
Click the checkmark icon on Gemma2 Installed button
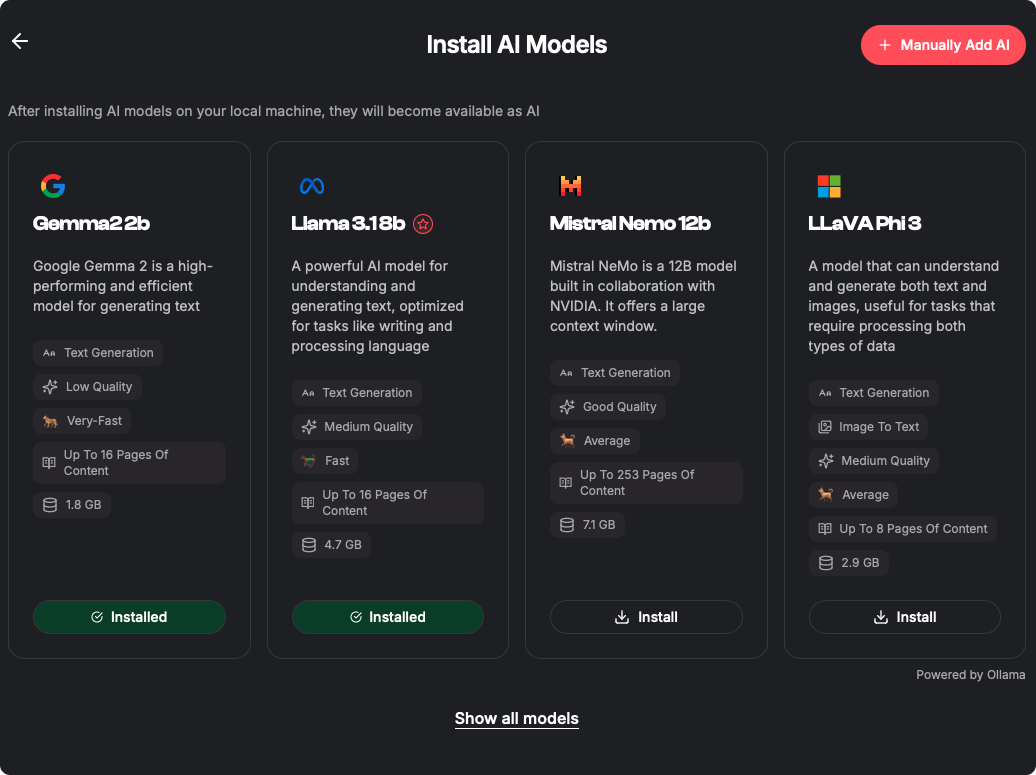[97, 617]
